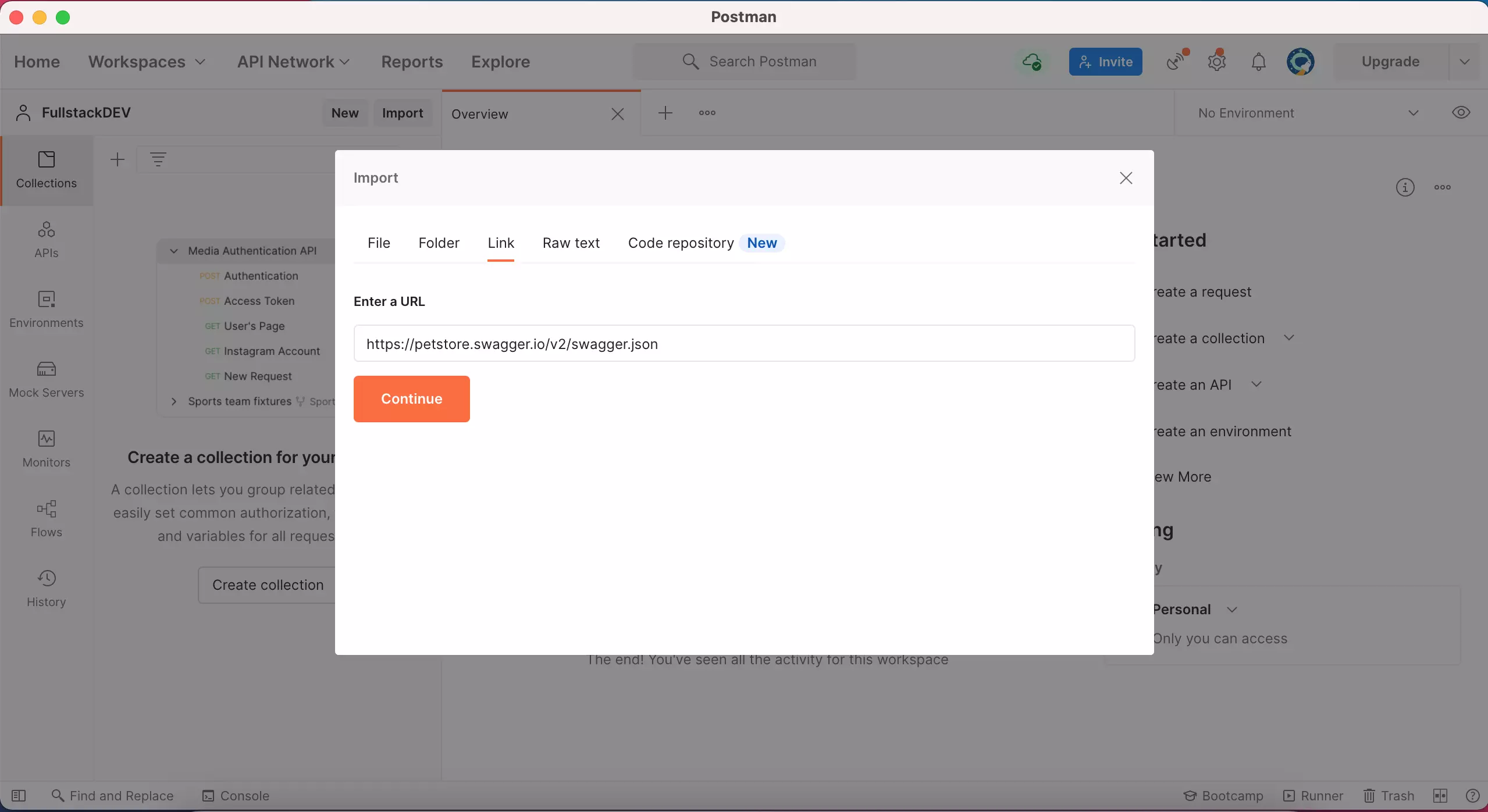Open a new tab with plus icon
1488x812 pixels.
coord(665,113)
